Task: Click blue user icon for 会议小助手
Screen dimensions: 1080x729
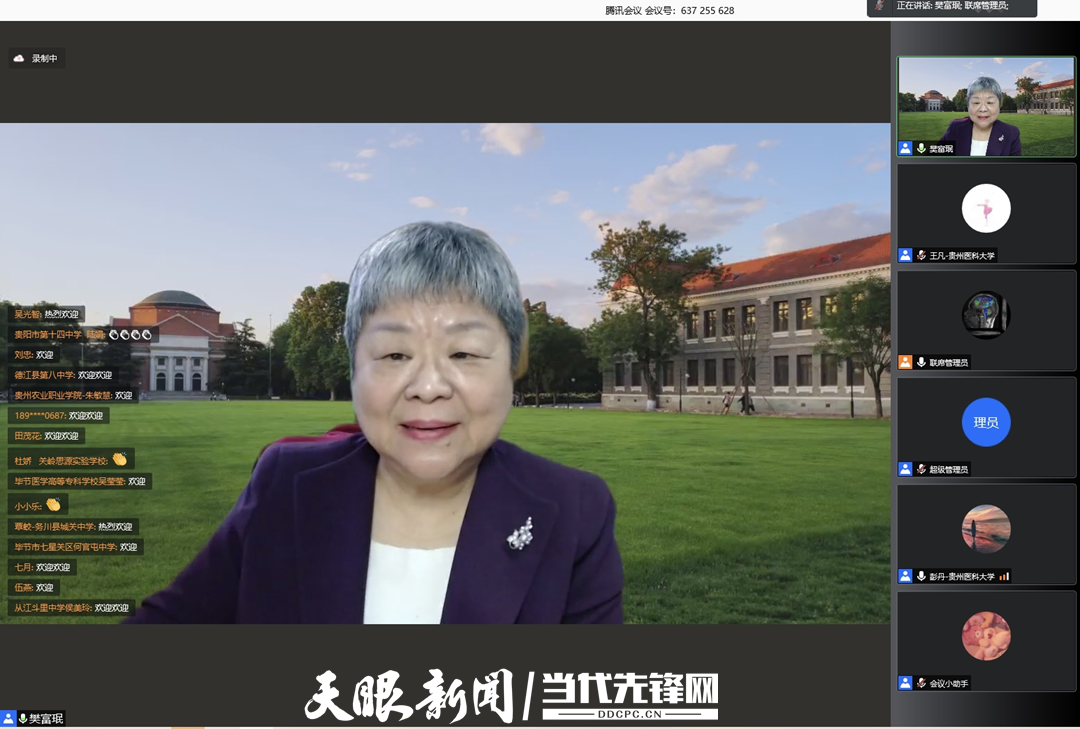Action: tap(905, 683)
